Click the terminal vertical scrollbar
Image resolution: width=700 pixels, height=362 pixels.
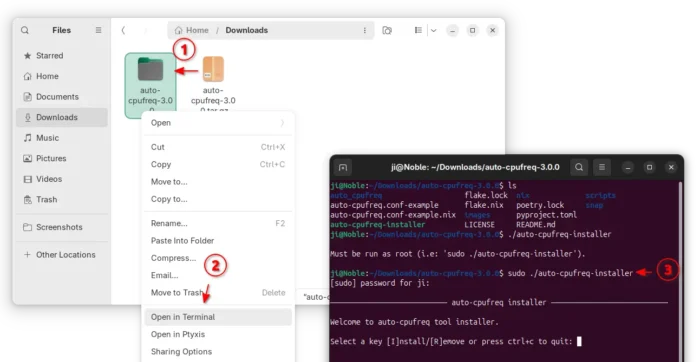tap(679, 271)
